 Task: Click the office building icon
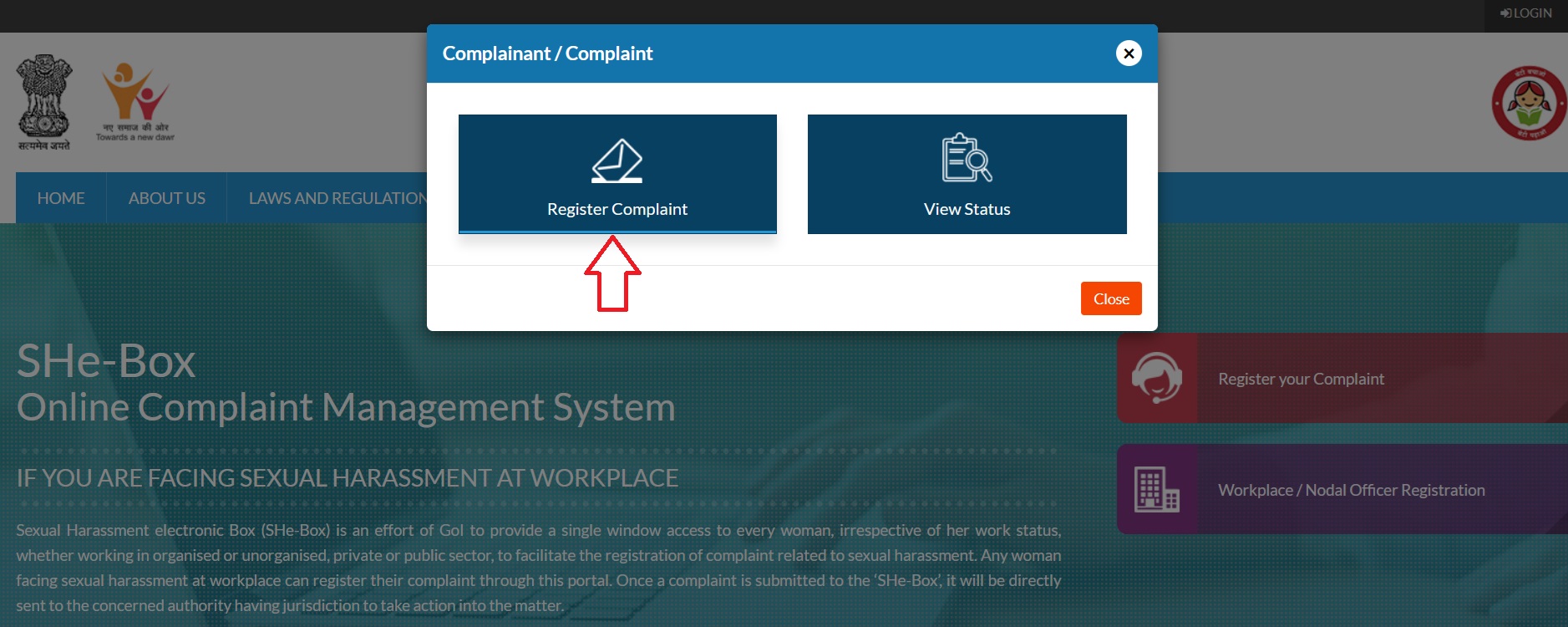point(1157,489)
